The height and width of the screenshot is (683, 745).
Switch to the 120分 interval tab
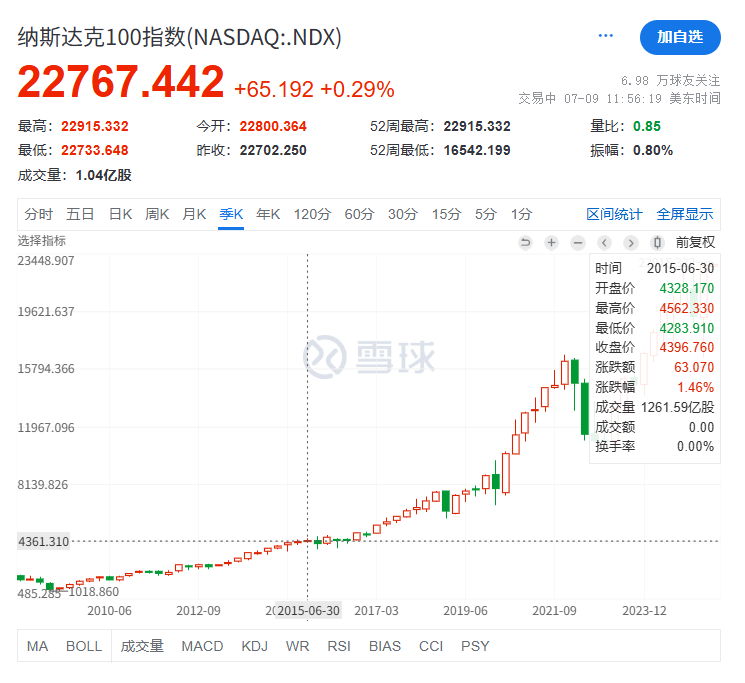pyautogui.click(x=312, y=214)
